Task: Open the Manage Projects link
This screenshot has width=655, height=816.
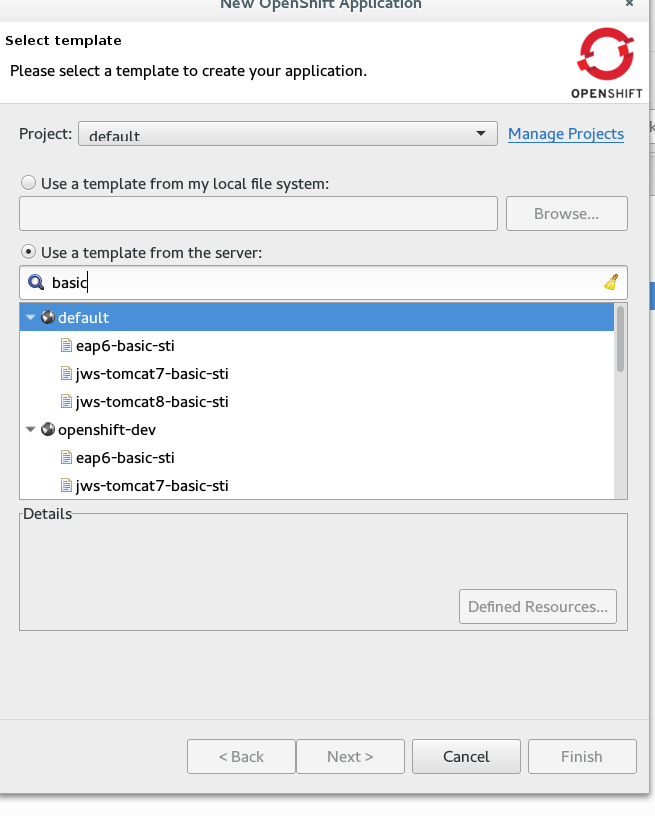Action: [565, 134]
